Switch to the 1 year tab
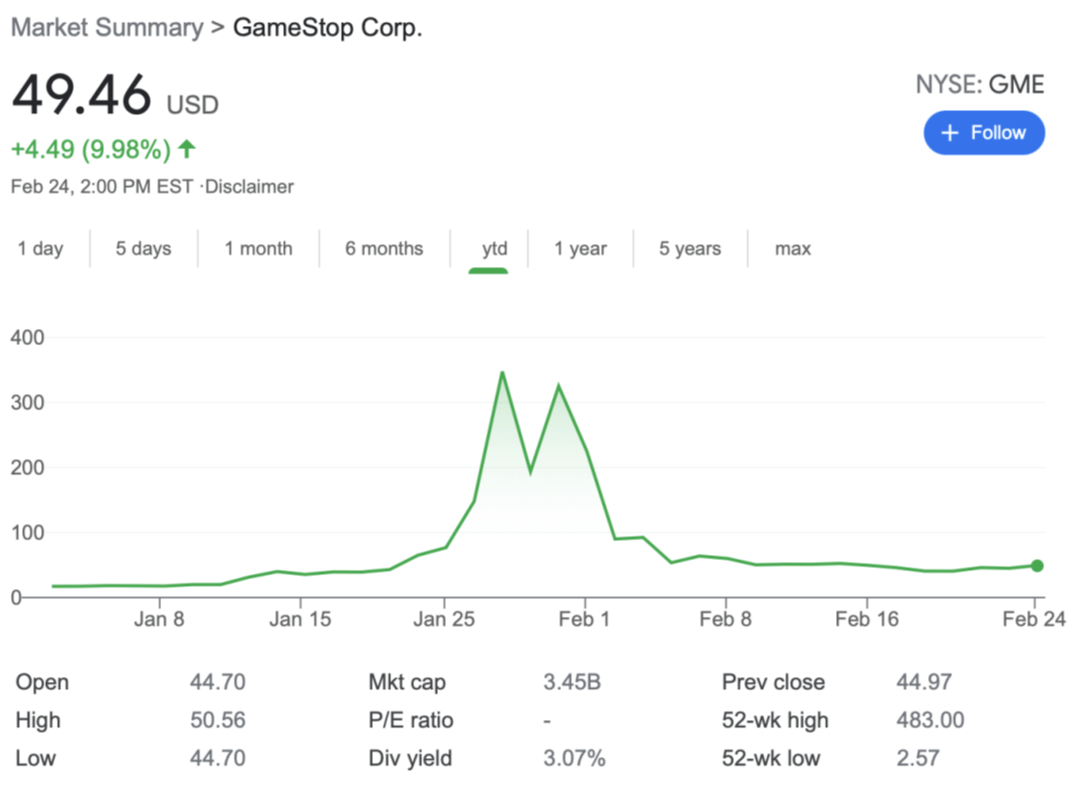 [580, 248]
